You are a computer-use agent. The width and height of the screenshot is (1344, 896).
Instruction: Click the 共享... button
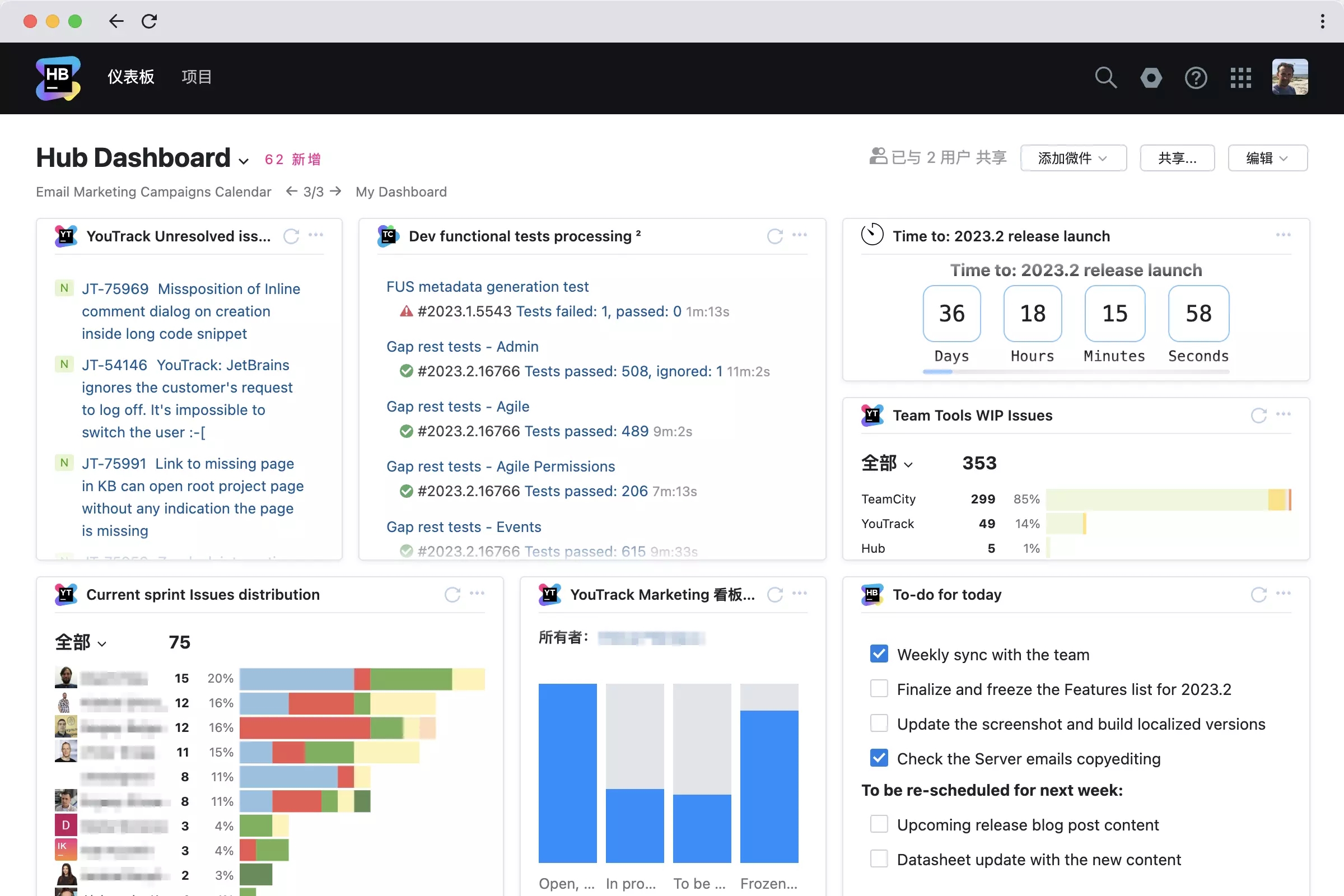point(1177,158)
